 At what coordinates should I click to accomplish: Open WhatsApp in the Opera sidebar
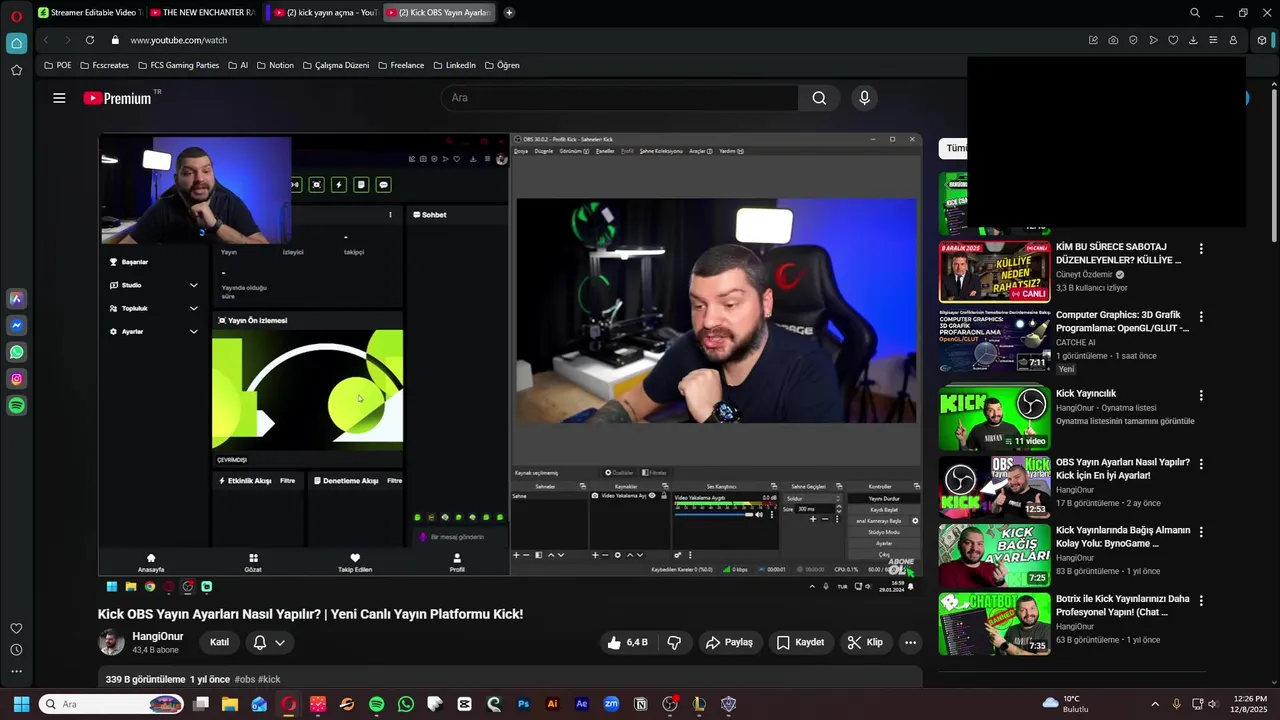(x=16, y=352)
